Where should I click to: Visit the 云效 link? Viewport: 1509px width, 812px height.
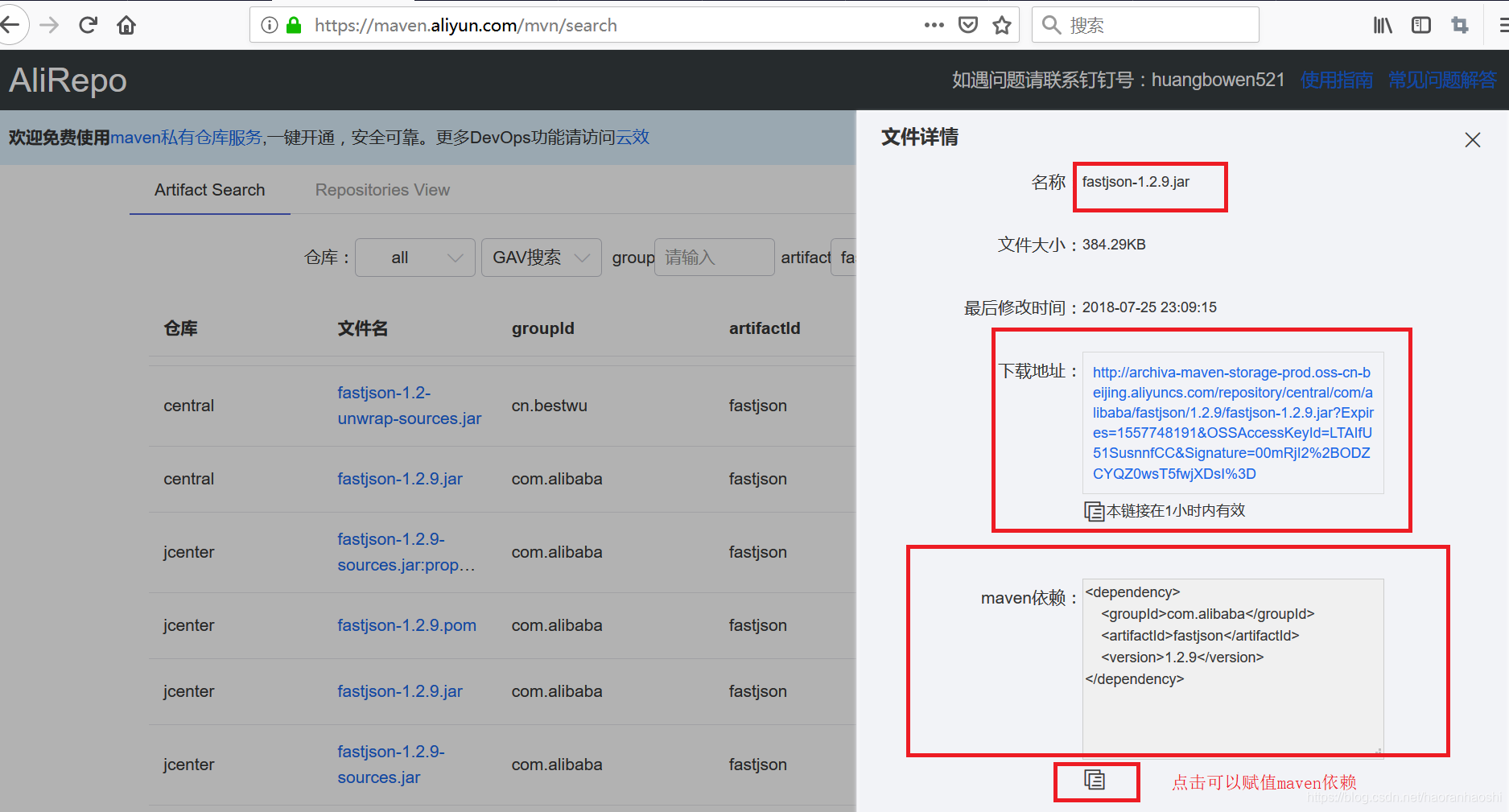pyautogui.click(x=633, y=138)
